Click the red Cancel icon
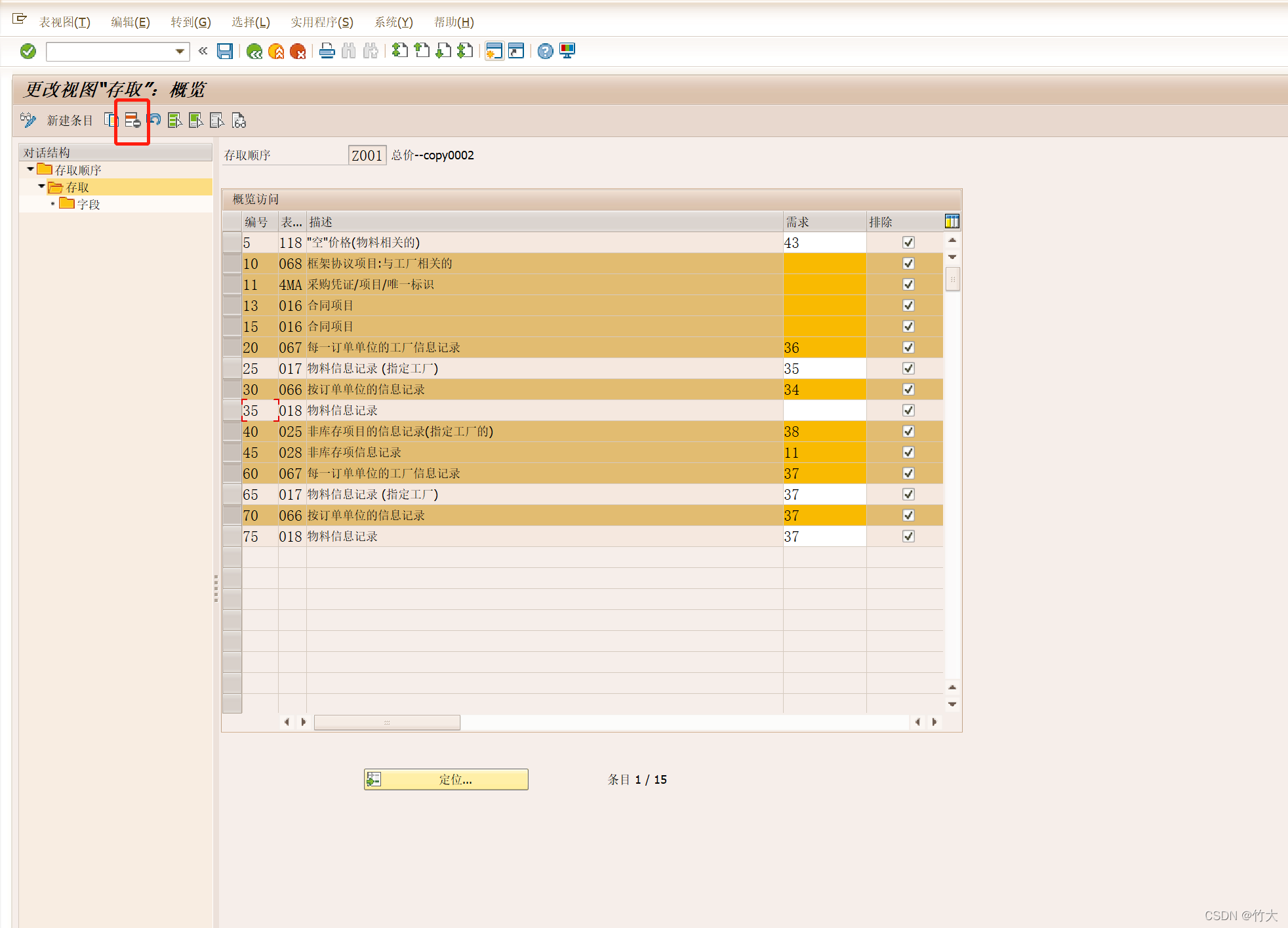This screenshot has width=1288, height=928. click(298, 51)
